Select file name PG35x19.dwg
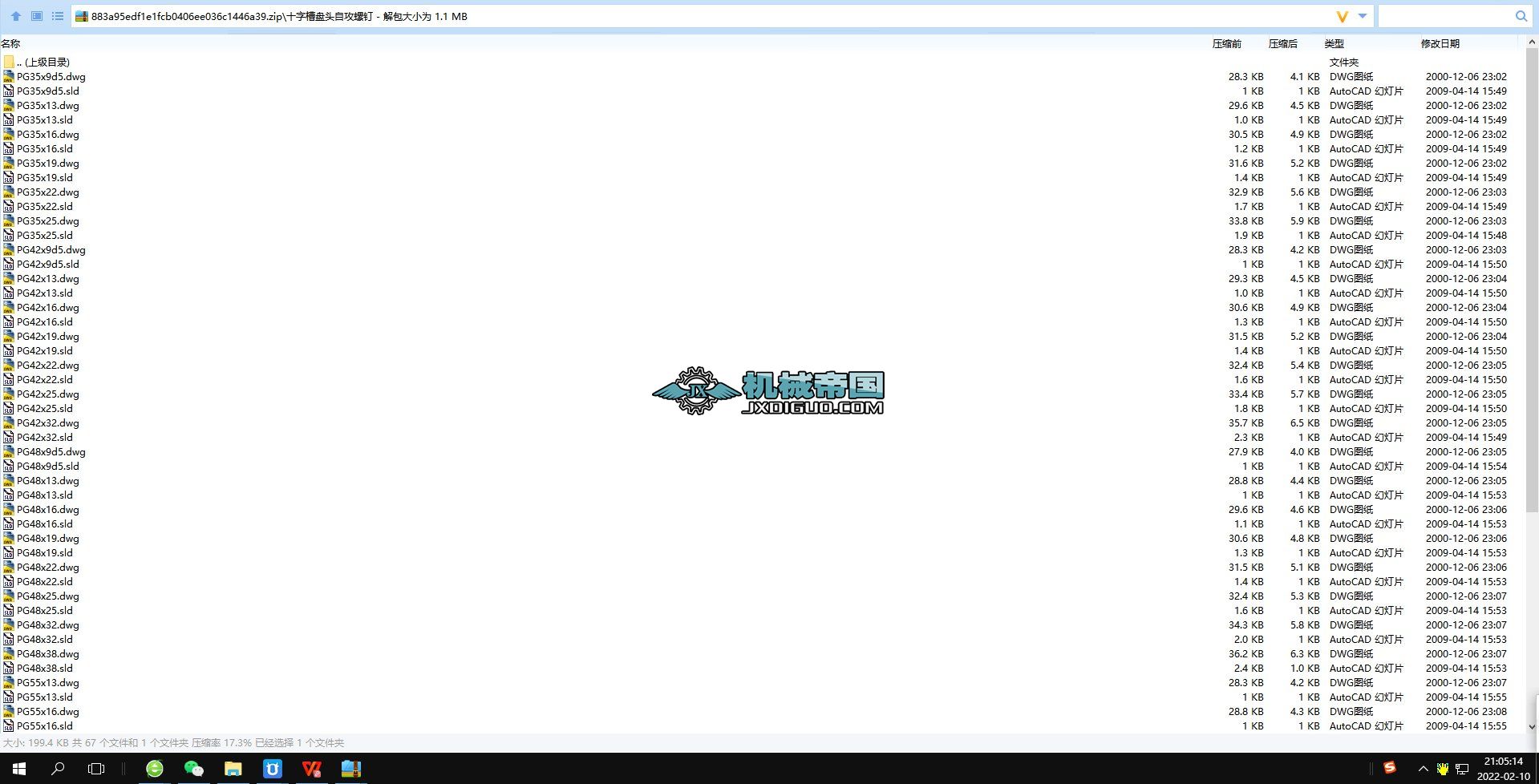This screenshot has height=784, width=1539. 48,164
